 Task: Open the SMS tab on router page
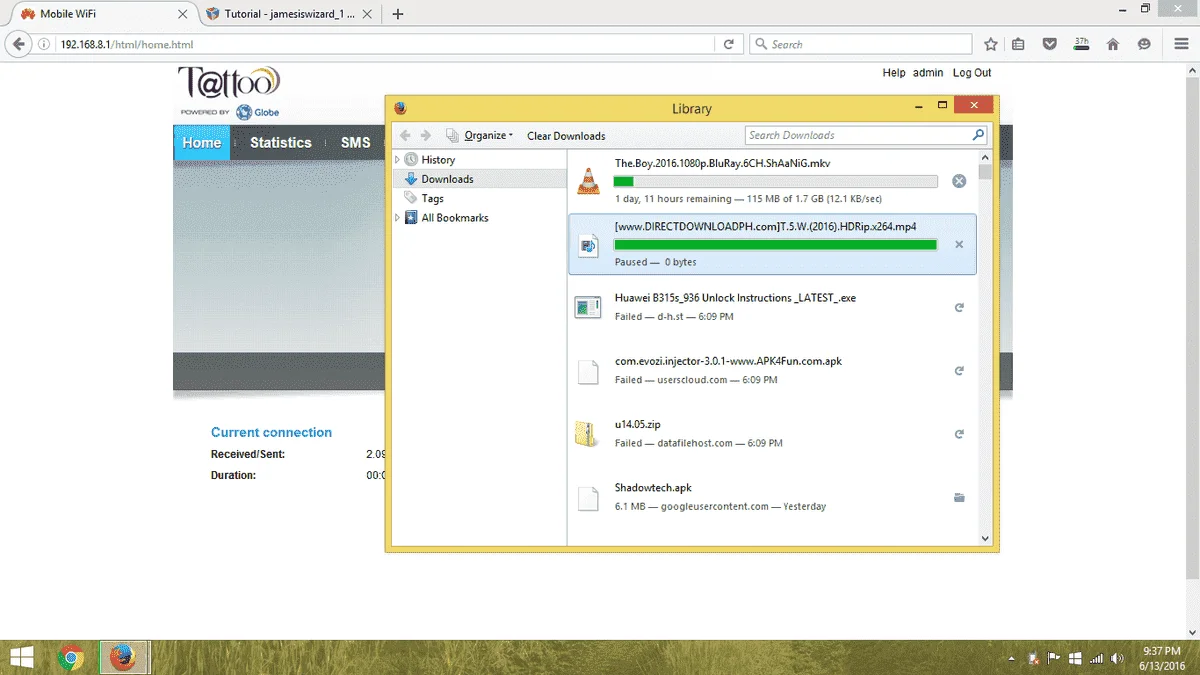355,143
